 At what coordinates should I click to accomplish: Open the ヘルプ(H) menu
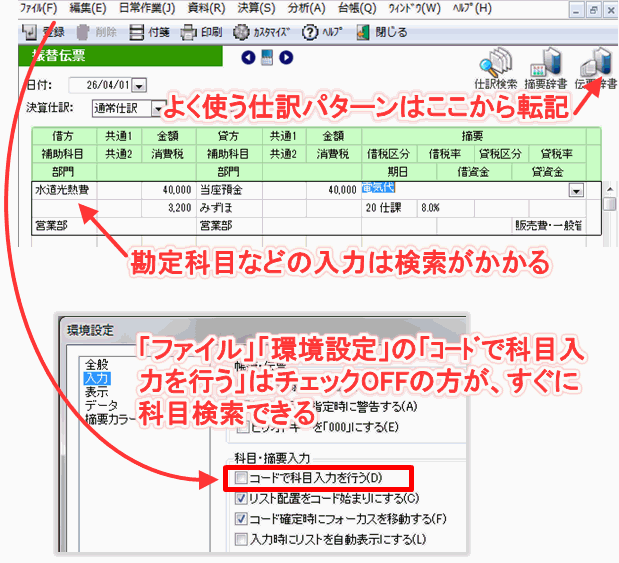(x=472, y=8)
